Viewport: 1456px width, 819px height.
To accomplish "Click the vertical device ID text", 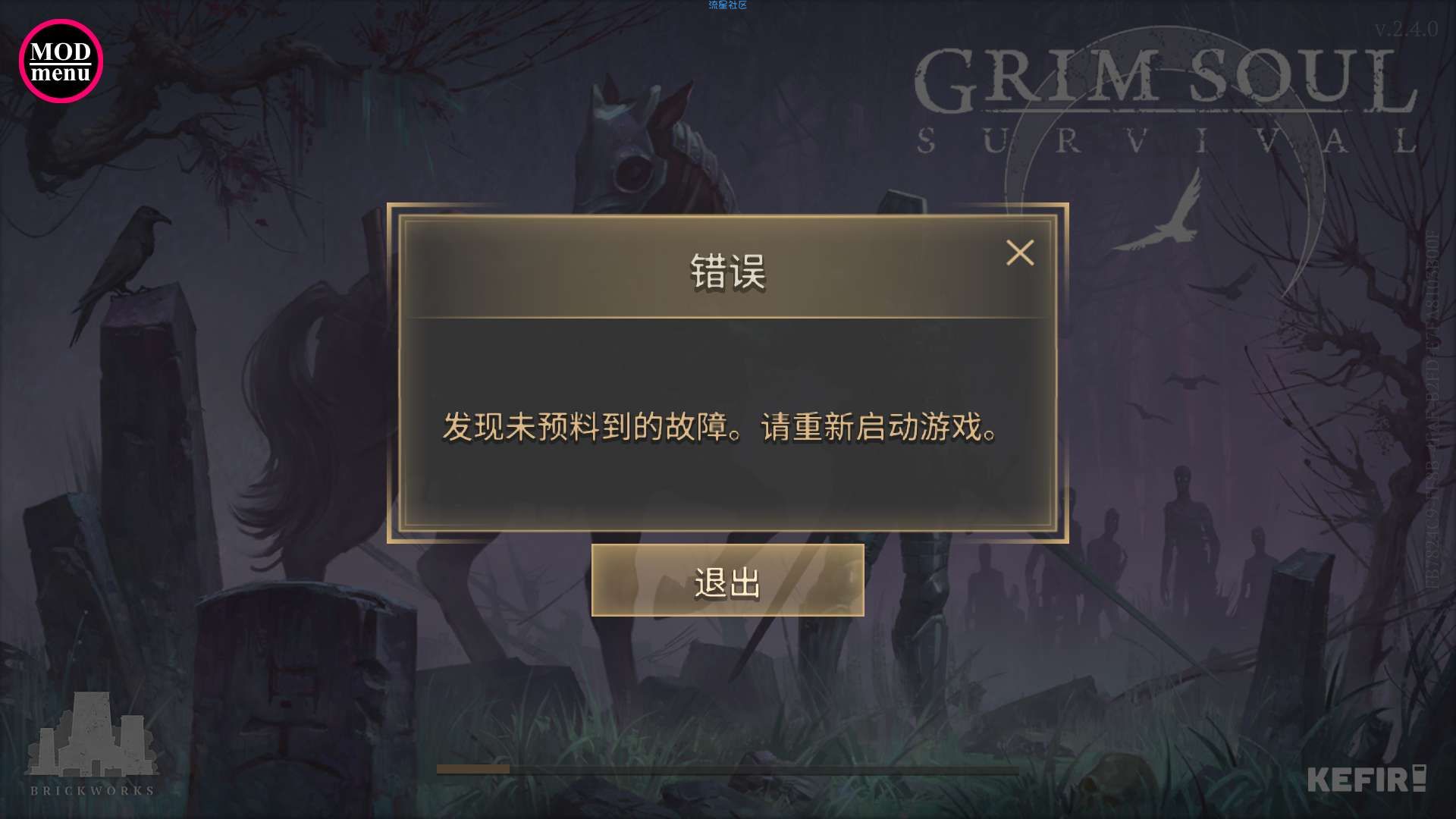I will pyautogui.click(x=1431, y=409).
